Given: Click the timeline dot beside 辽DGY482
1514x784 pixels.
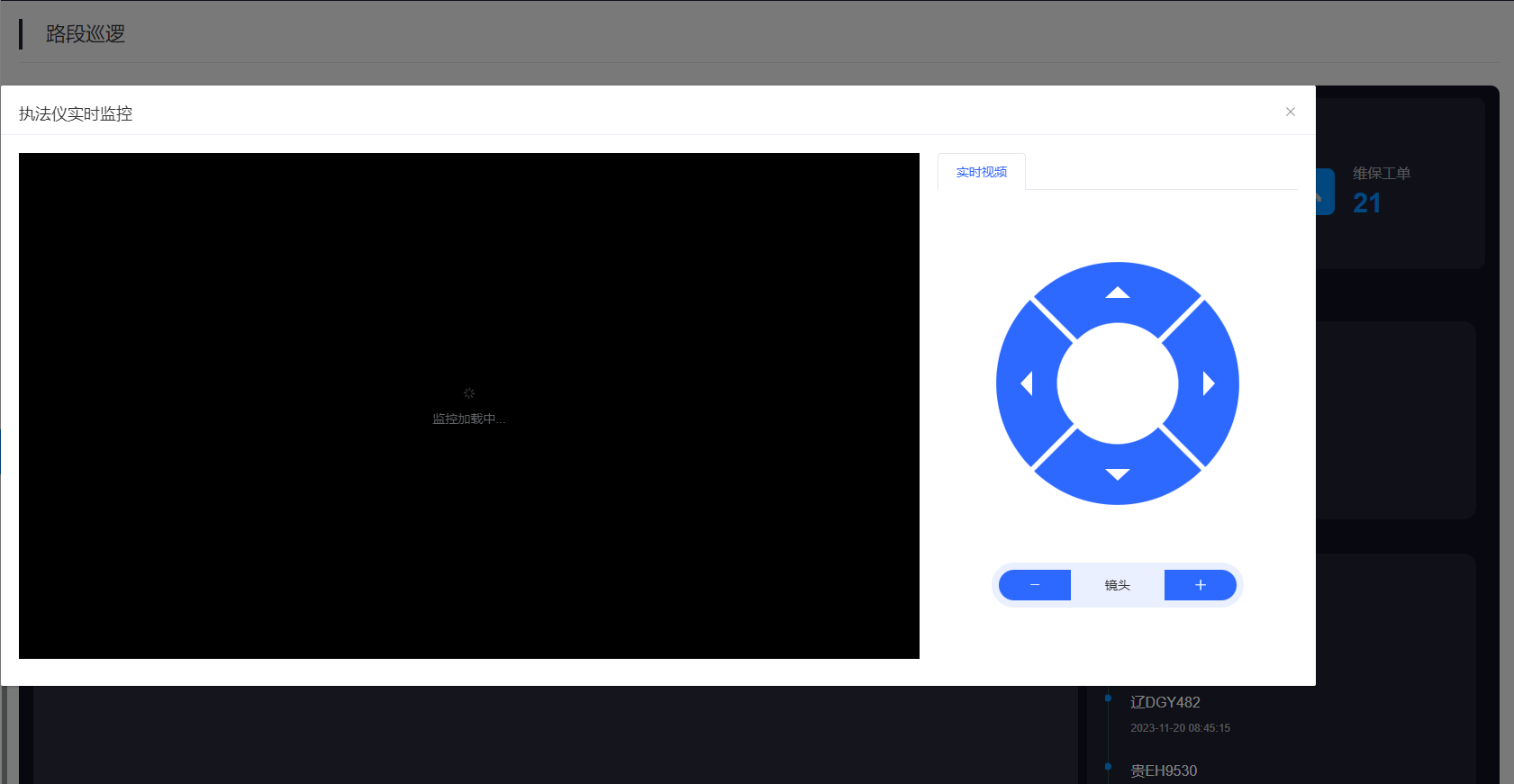Looking at the screenshot, I should click(x=1108, y=698).
